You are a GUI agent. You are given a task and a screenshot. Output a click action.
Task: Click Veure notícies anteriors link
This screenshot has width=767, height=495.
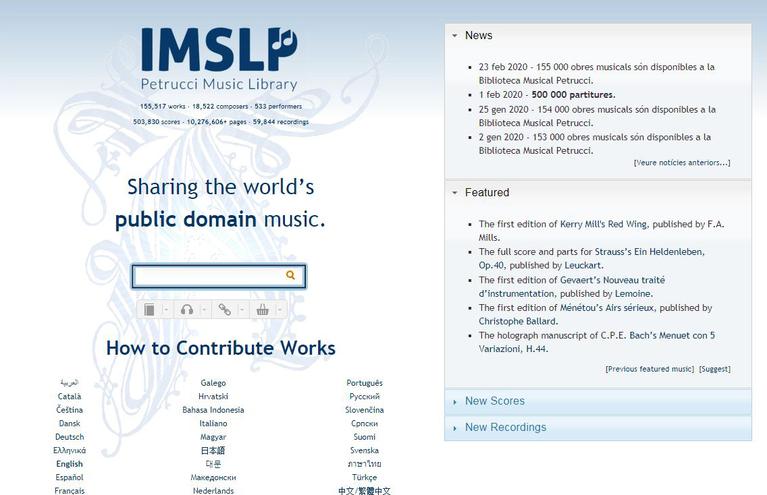tap(682, 163)
